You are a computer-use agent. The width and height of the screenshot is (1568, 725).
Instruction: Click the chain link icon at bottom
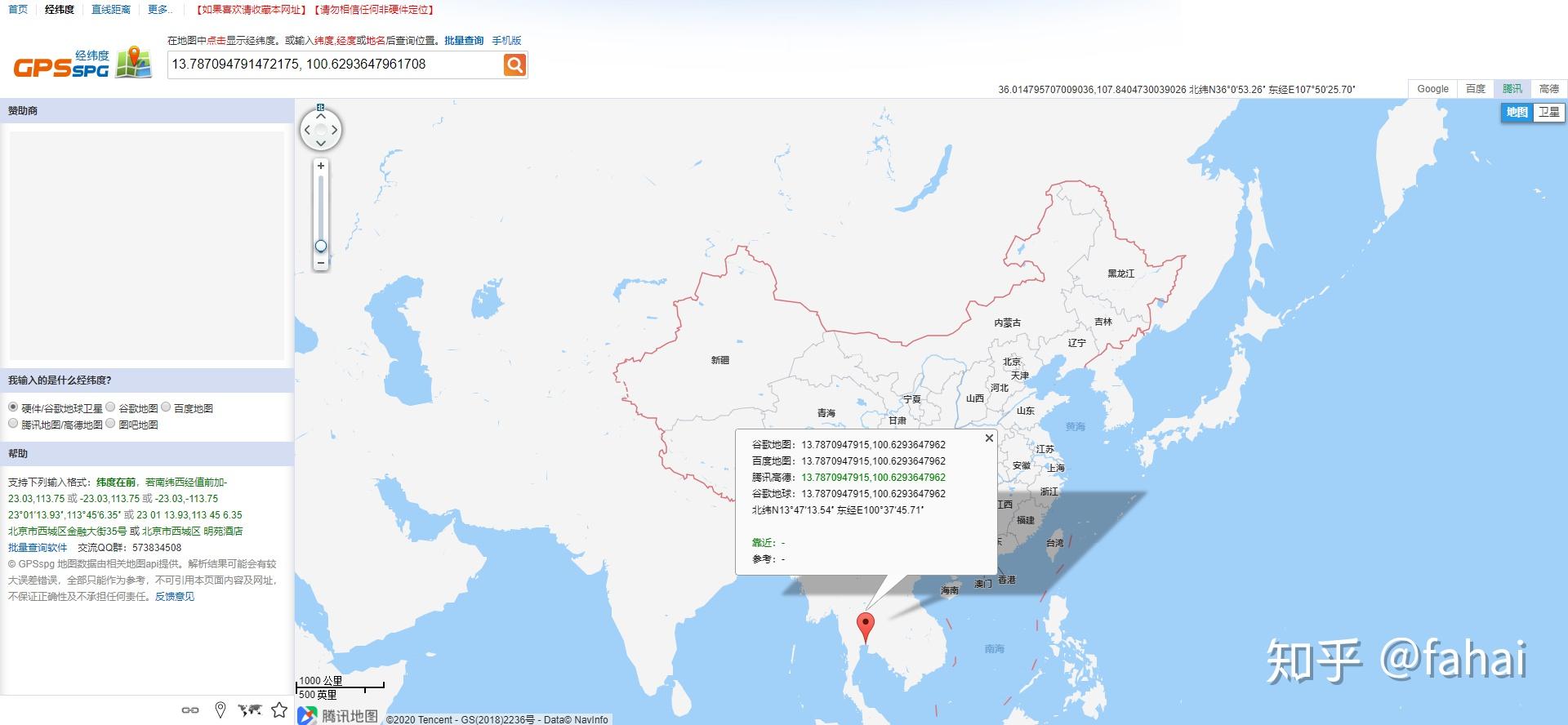pos(190,710)
